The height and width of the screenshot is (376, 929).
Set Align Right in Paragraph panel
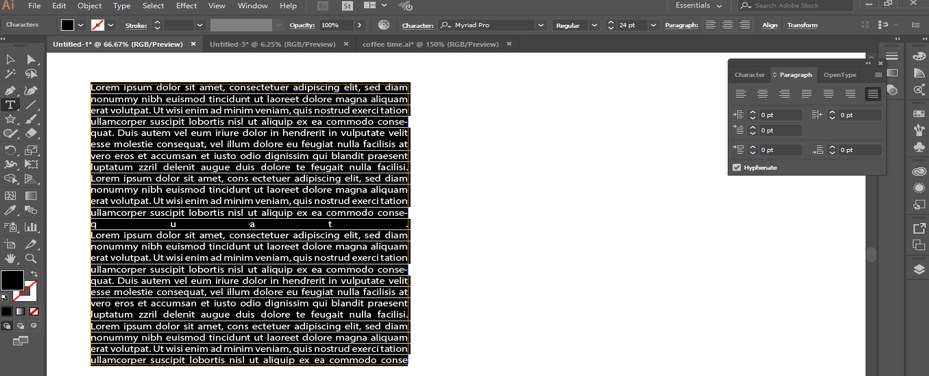coord(784,94)
